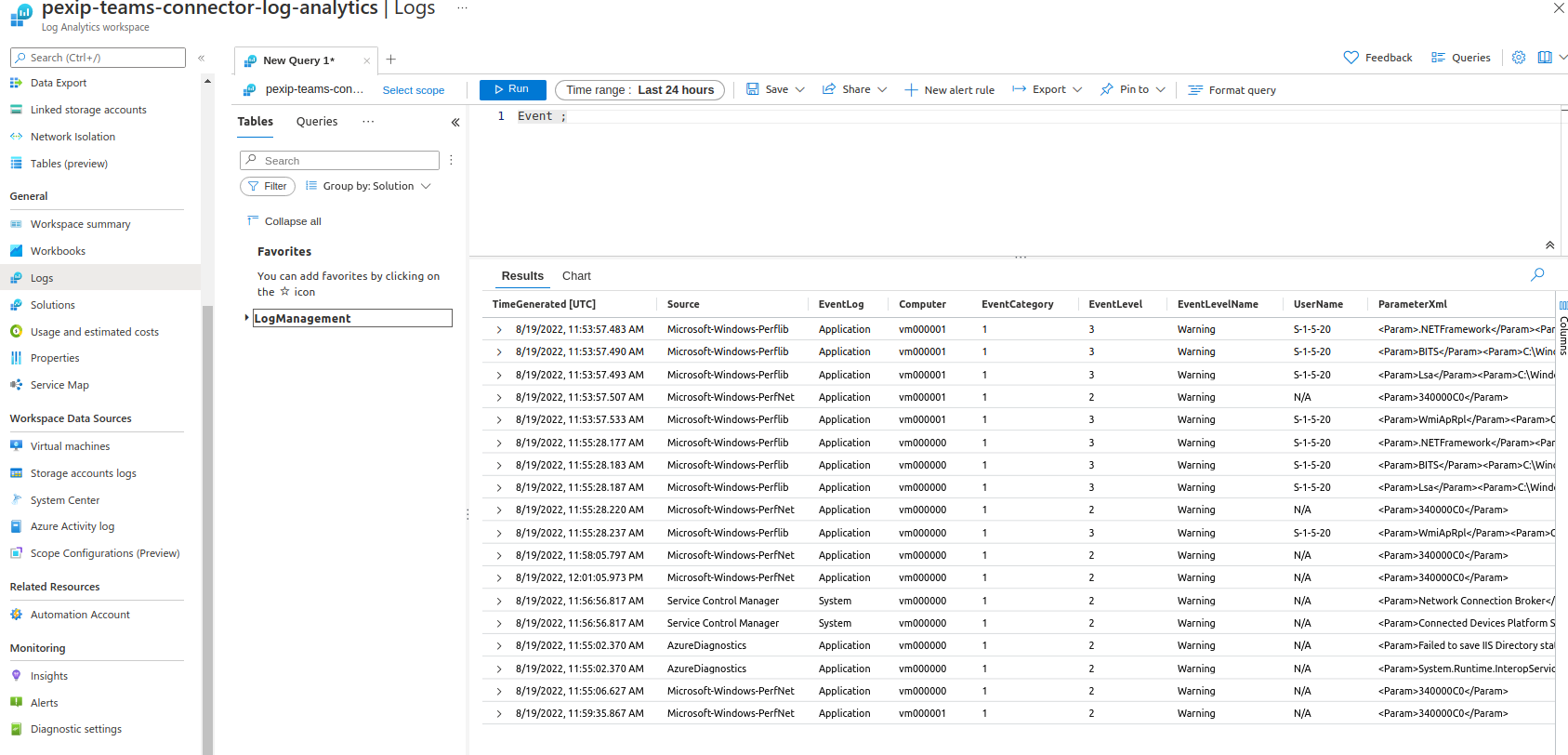The width and height of the screenshot is (1568, 755).
Task: Open the Settings gear icon
Action: (1519, 58)
